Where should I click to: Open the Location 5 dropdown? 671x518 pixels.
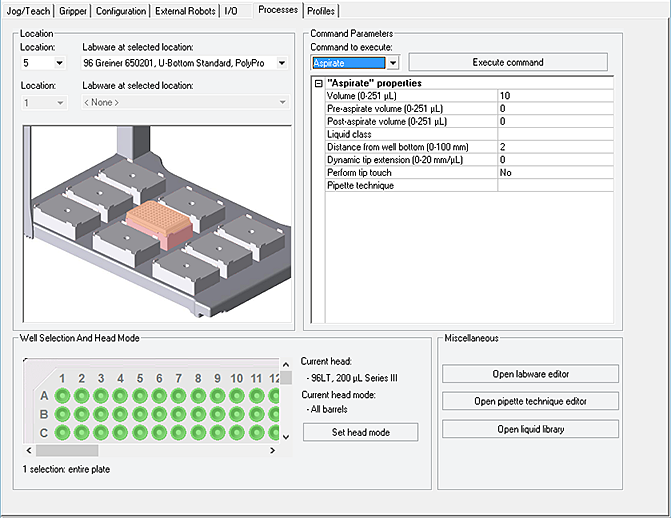click(59, 63)
